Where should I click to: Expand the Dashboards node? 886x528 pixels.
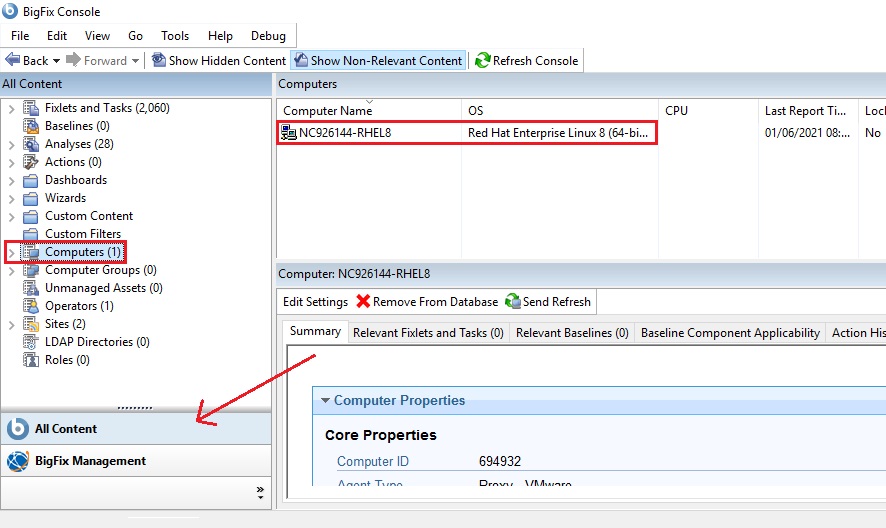(x=11, y=181)
